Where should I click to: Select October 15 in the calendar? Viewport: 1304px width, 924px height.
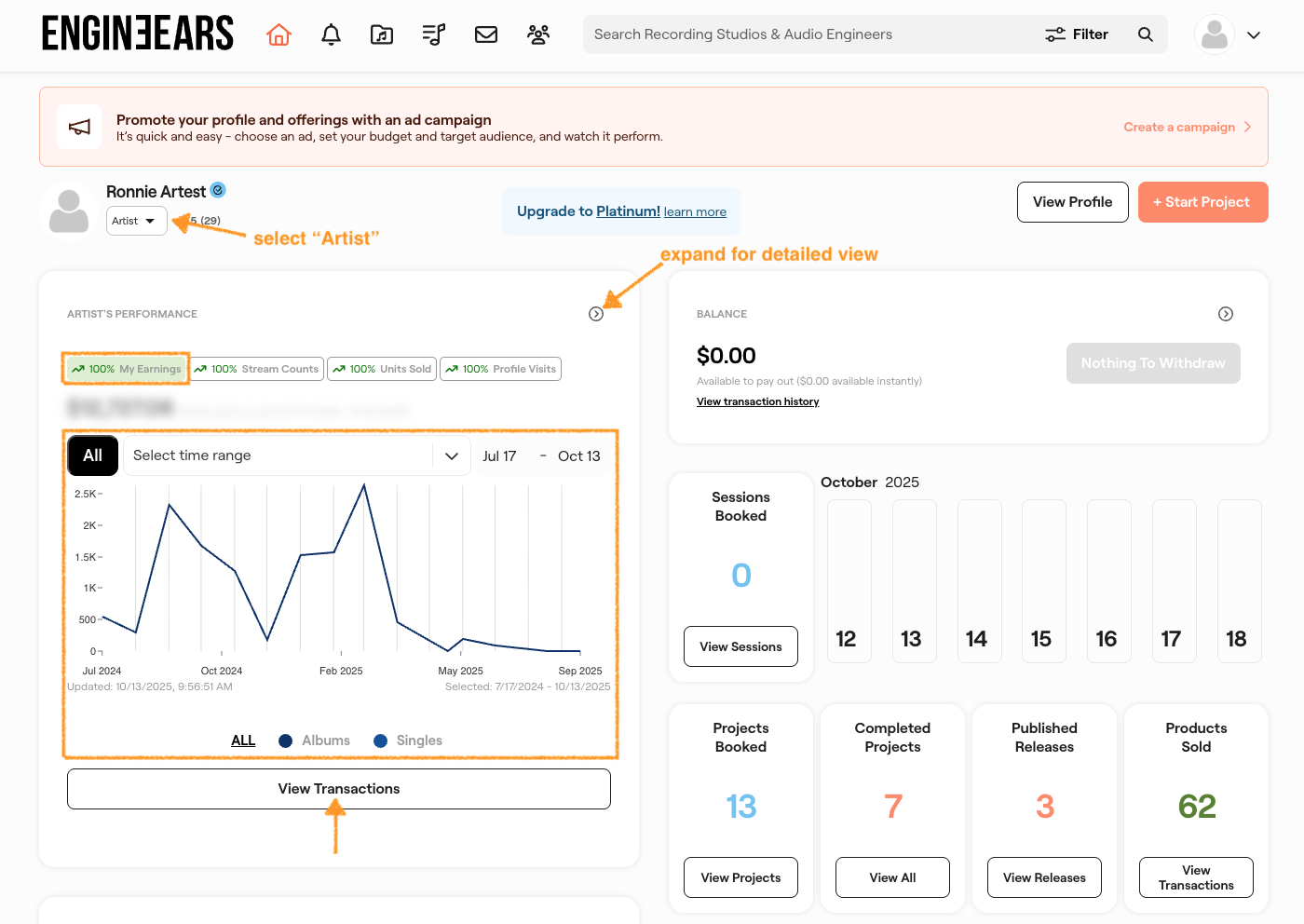point(1040,581)
